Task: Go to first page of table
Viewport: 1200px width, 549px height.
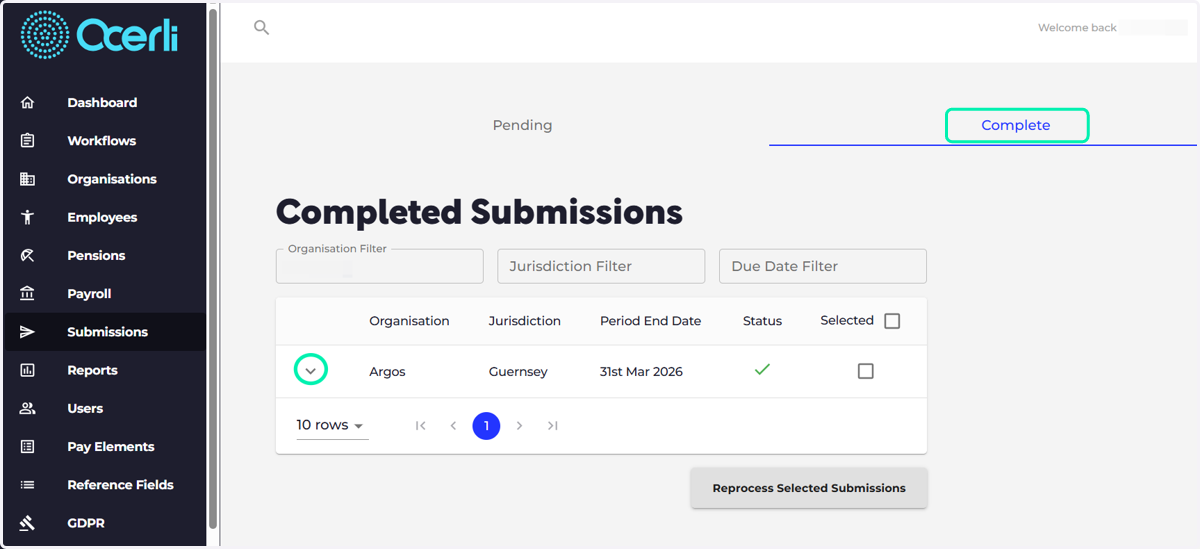Action: [420, 426]
